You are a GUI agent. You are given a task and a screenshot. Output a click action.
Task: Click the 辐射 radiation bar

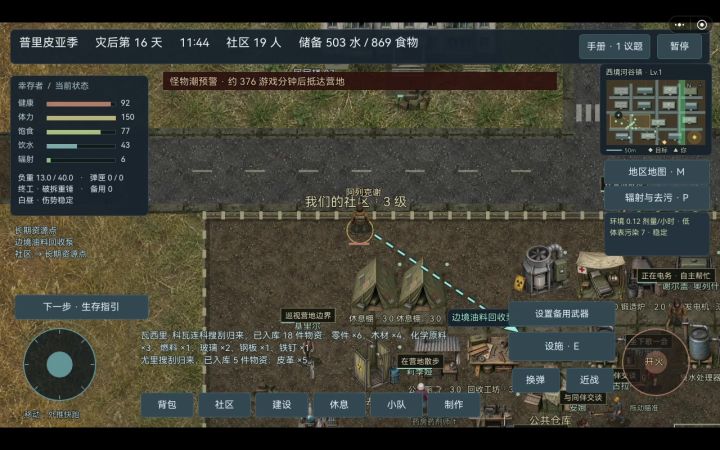[x=81, y=160]
